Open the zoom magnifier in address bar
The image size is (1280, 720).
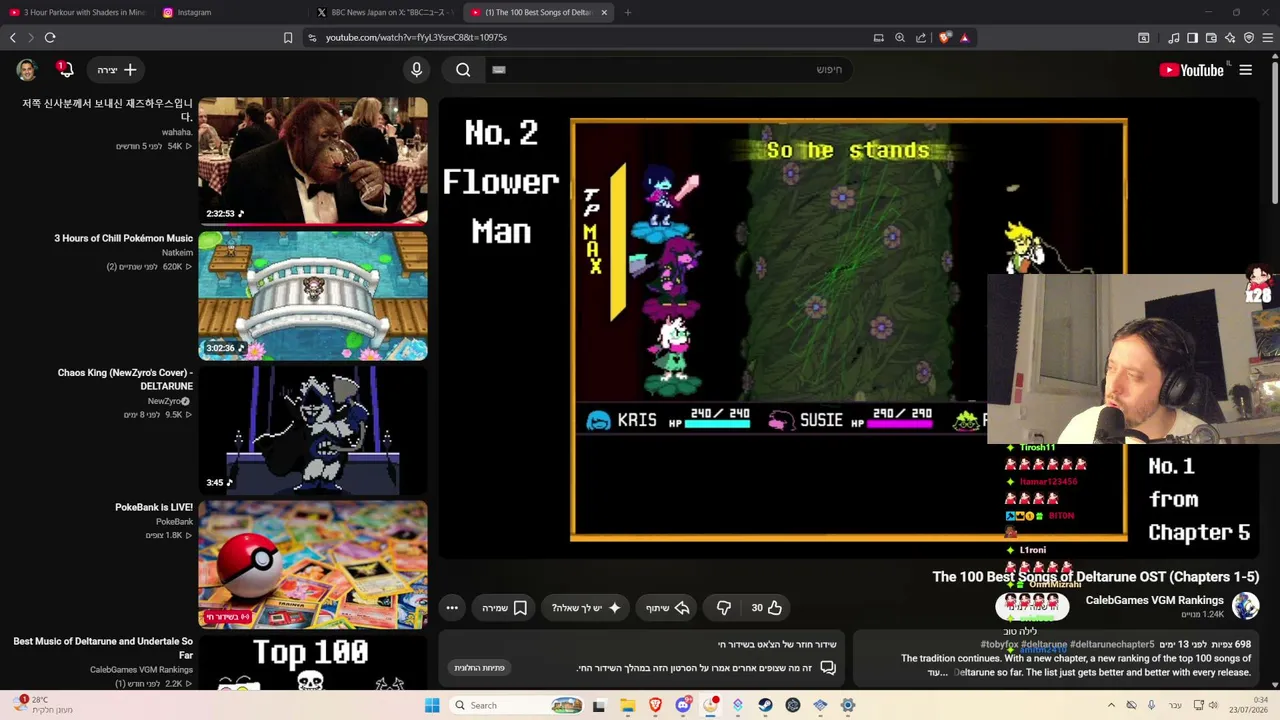click(x=900, y=38)
